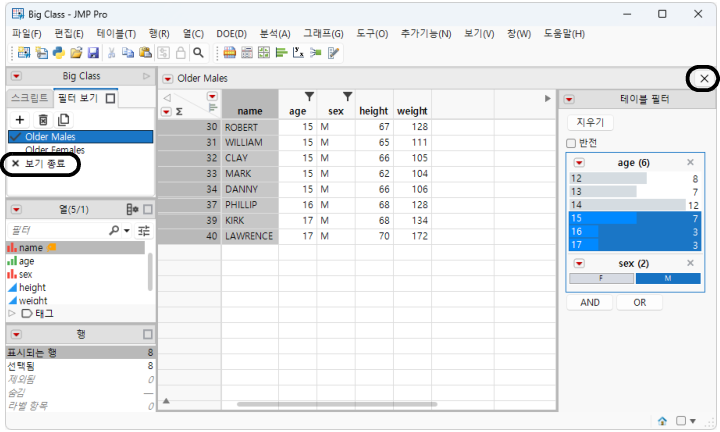Open the age (6) filter red triangle
720x432 pixels.
click(579, 163)
